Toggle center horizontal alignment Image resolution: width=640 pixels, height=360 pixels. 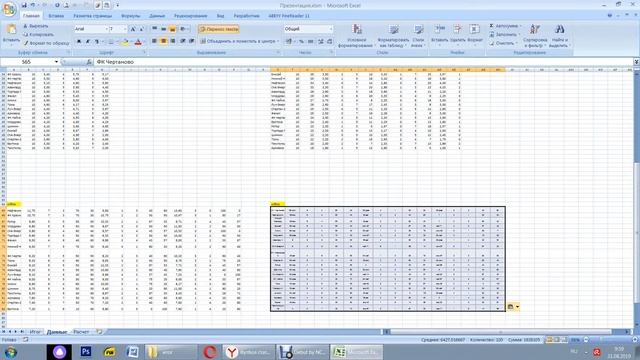163,41
